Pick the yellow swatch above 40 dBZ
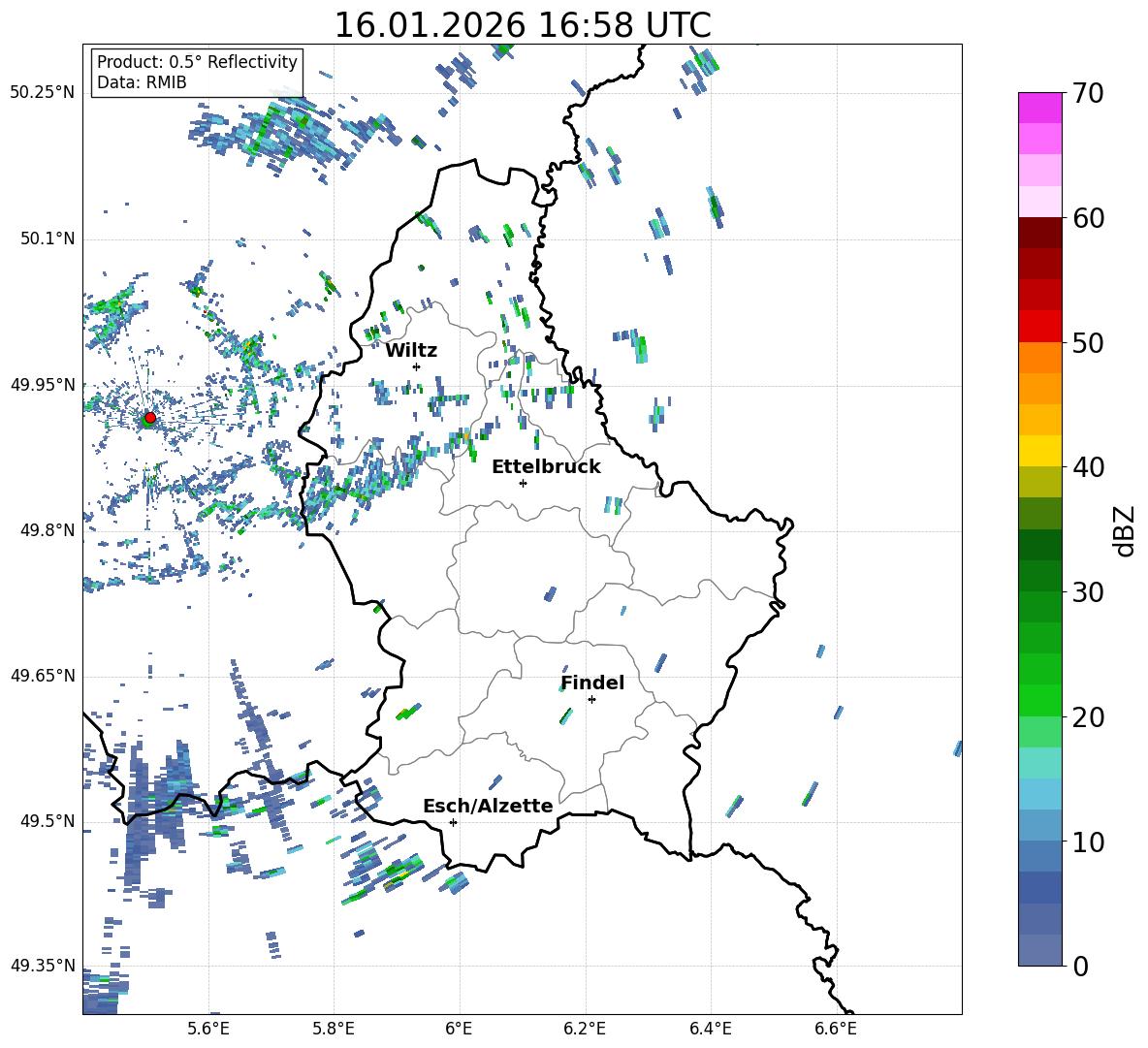The height and width of the screenshot is (1048, 1148). (x=1040, y=451)
